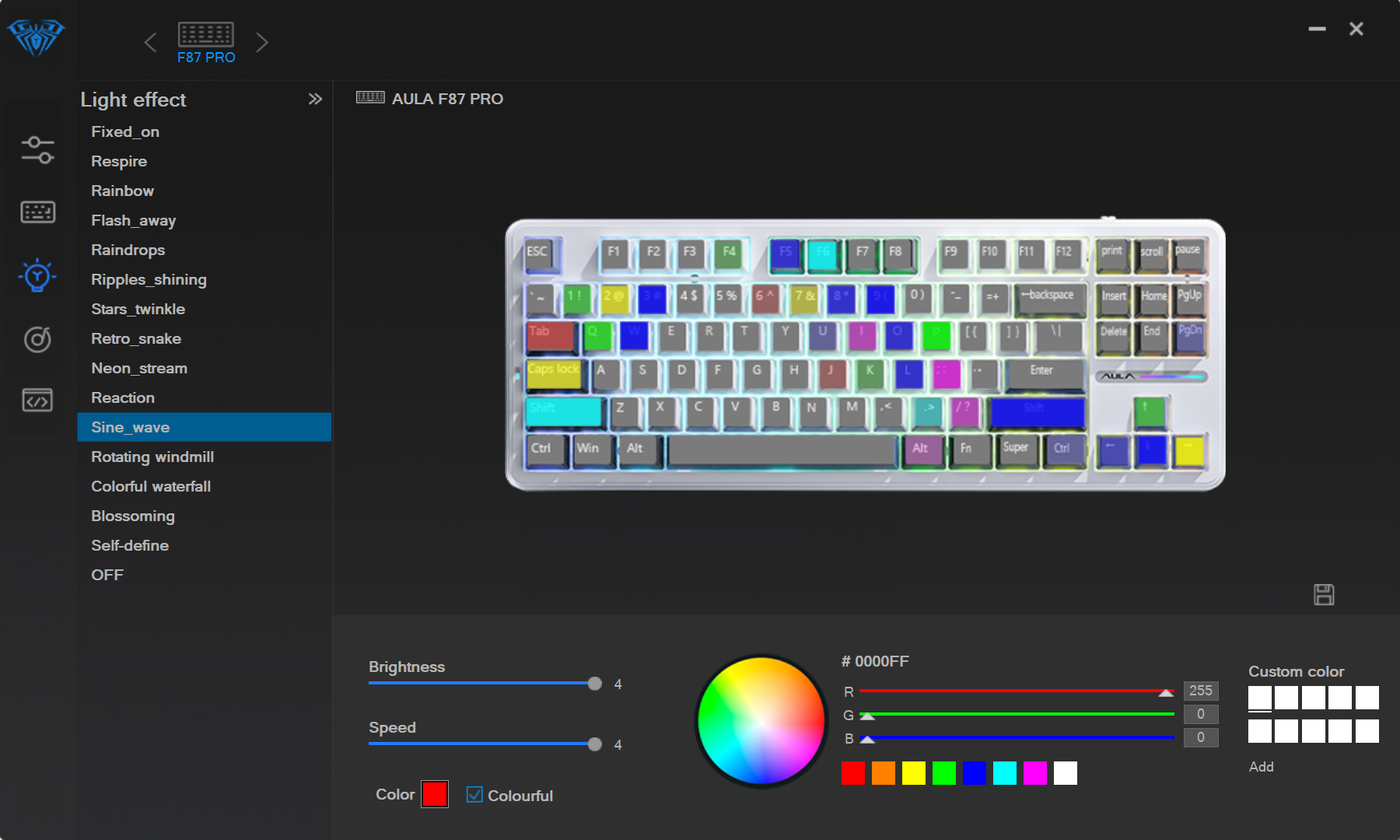
Task: Open the settings sliders panel in sidebar
Action: pos(37,148)
